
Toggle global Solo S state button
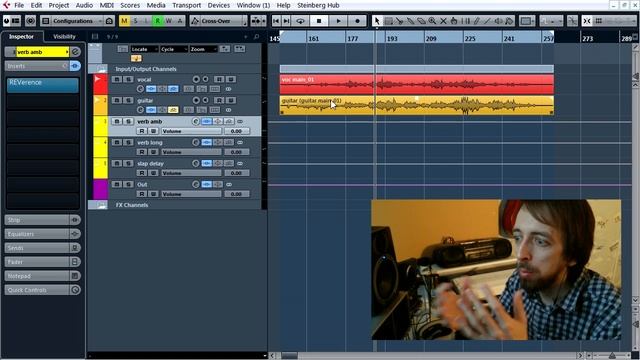click(136, 21)
